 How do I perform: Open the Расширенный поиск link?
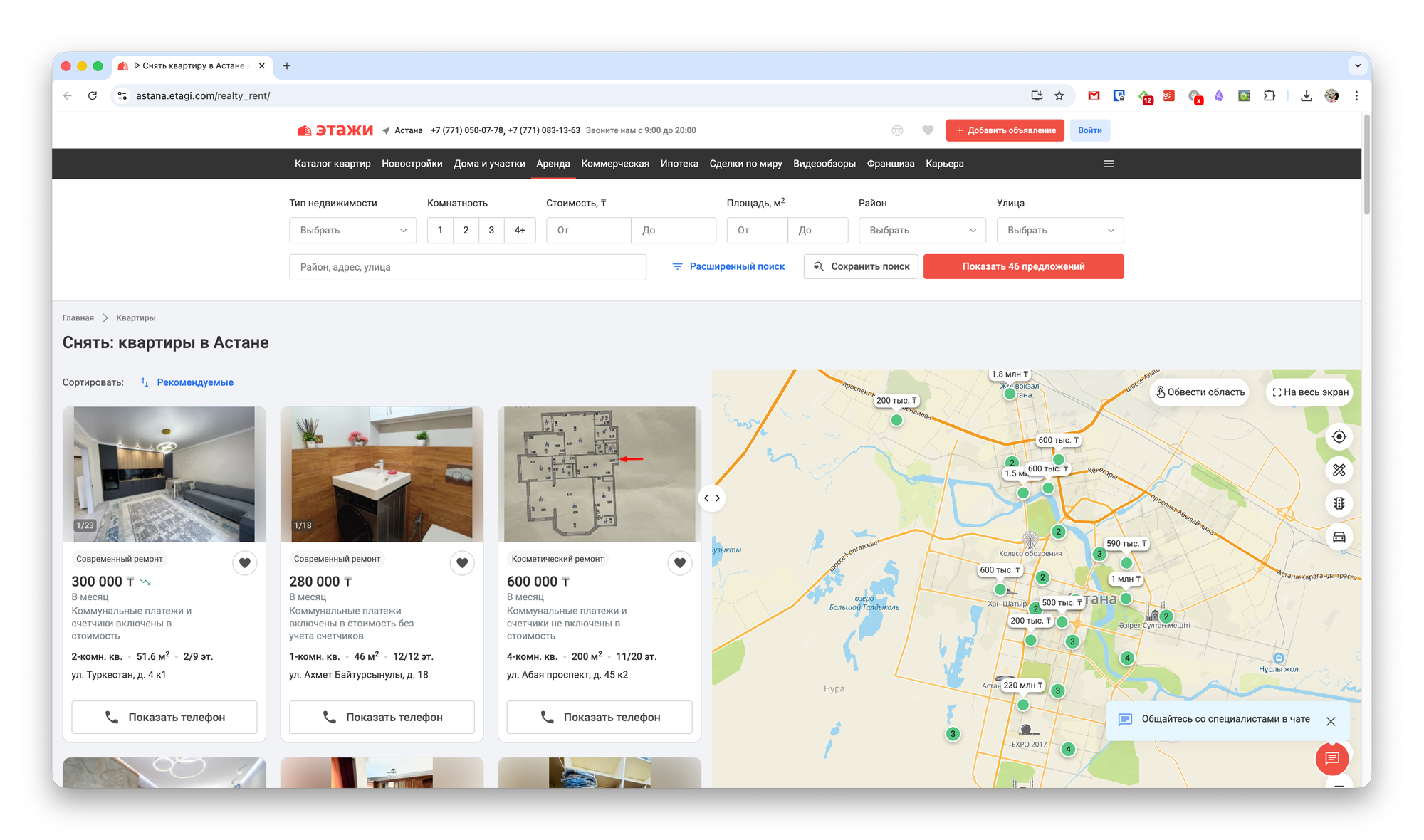pos(728,267)
